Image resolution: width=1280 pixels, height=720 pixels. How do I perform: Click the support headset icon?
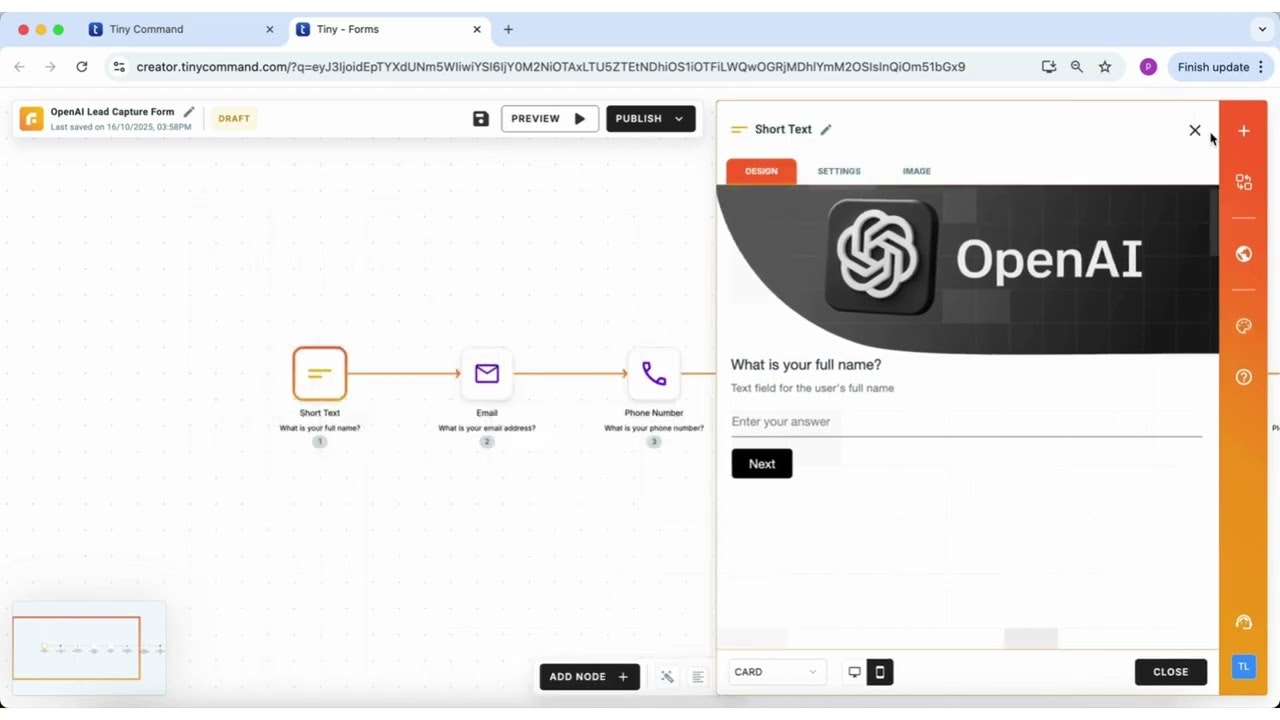point(1244,622)
